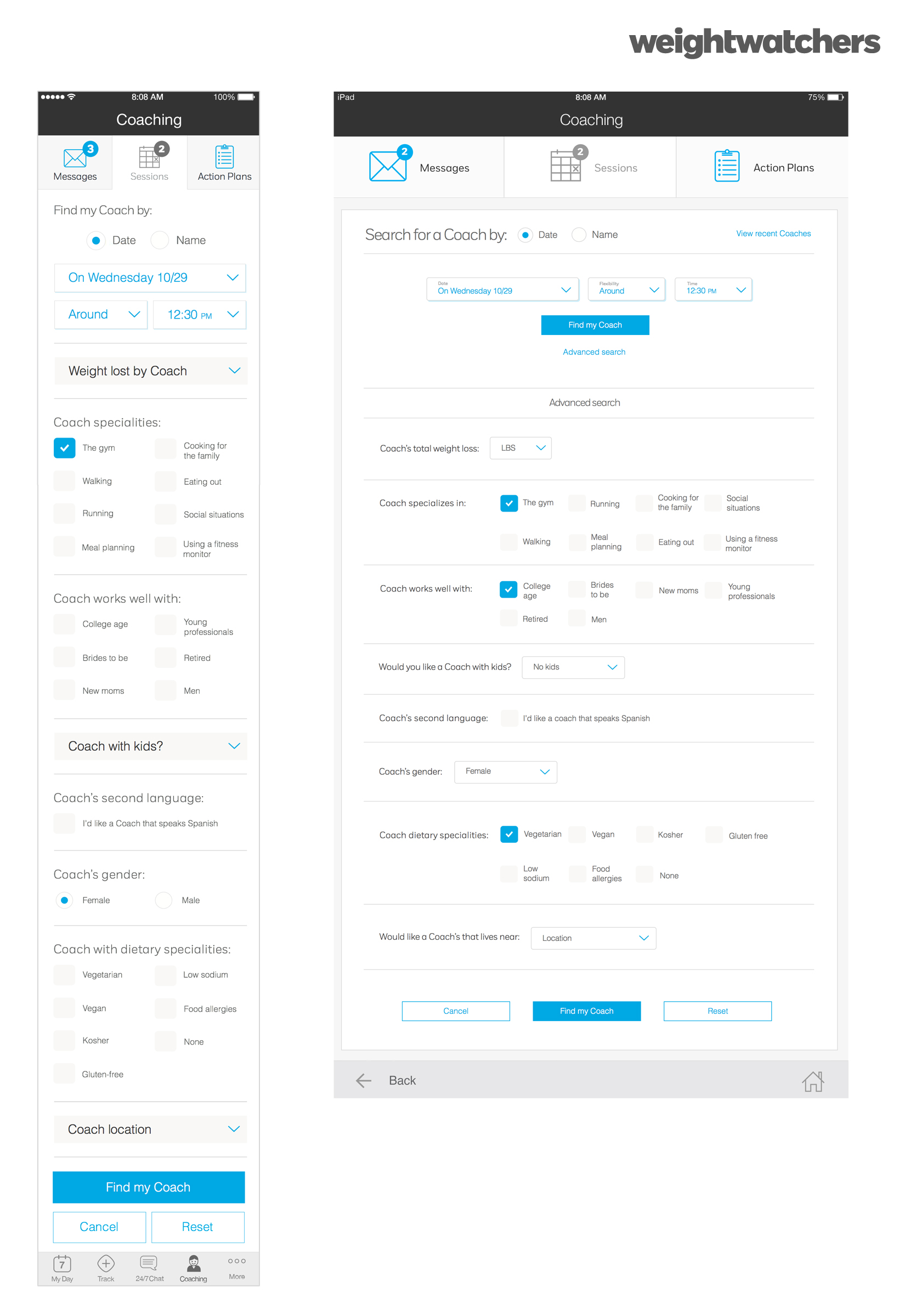
Task: Check Low sodium checkbox on iPhone
Action: (166, 975)
